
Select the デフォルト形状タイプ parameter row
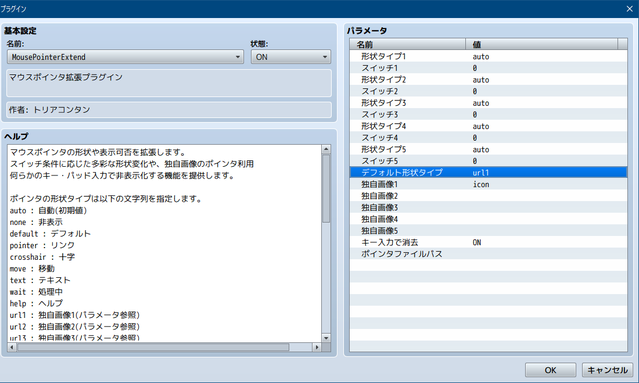488,172
